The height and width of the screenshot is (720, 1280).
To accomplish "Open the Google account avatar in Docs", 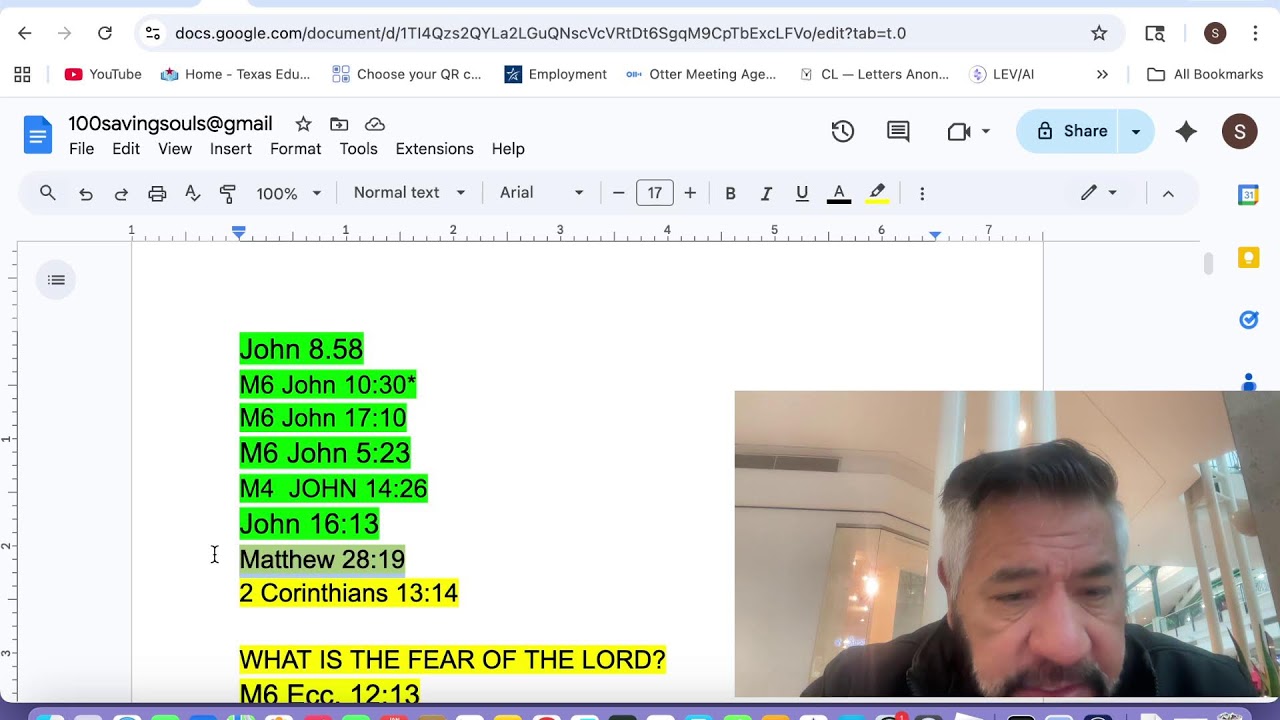I will [1240, 131].
